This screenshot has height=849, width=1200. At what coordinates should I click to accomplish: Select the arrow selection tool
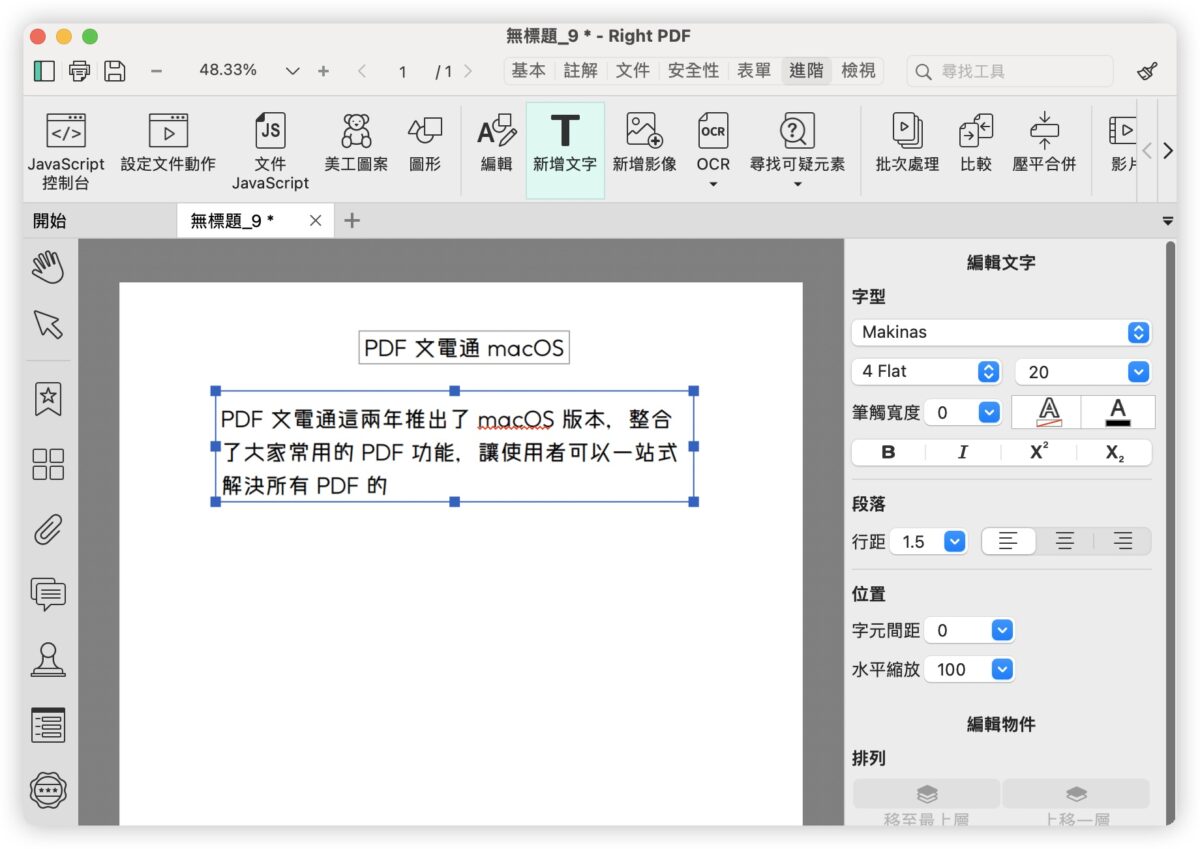[48, 324]
